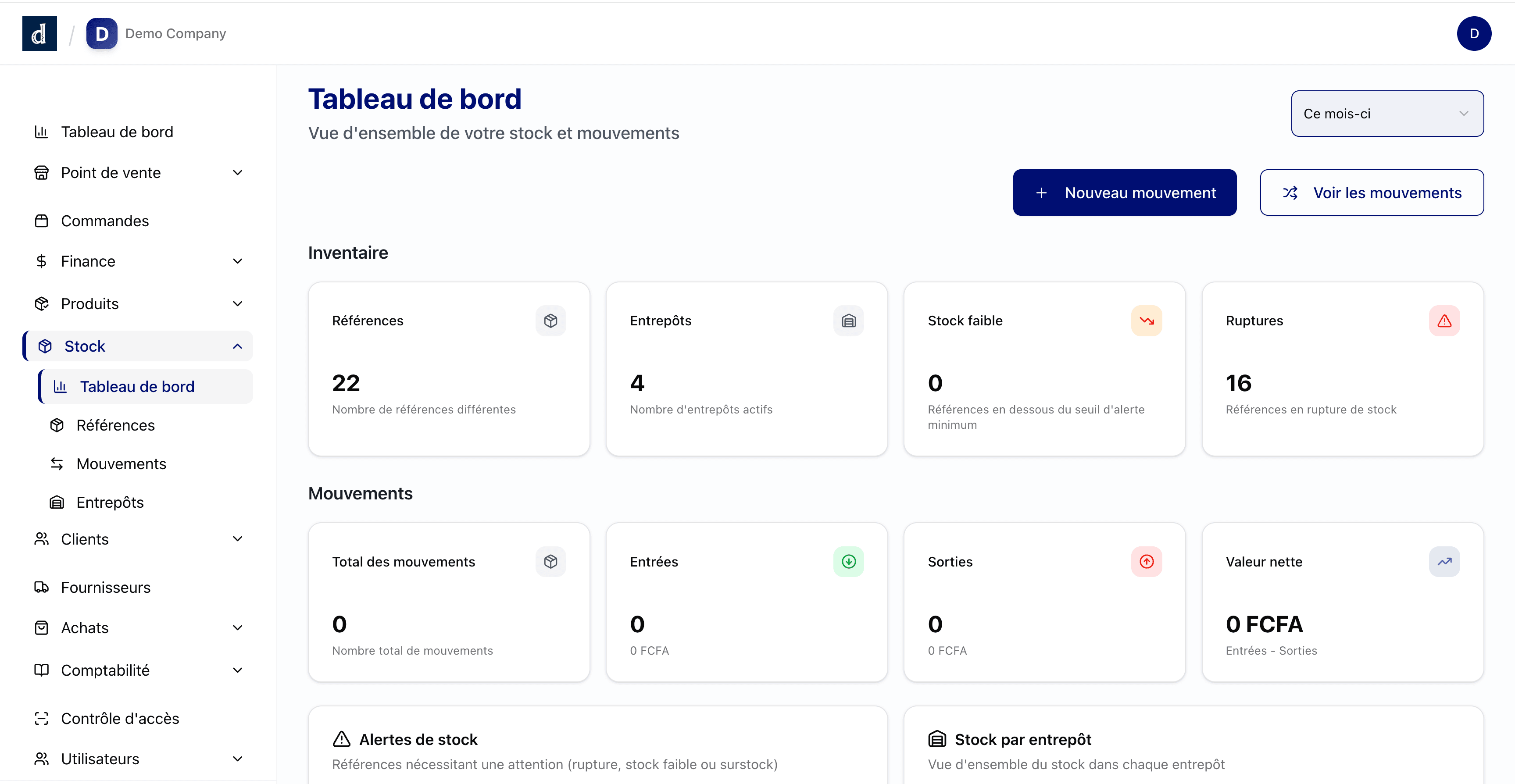This screenshot has height=784, width=1515.
Task: Open the user avatar menu in the header
Action: [x=1473, y=33]
